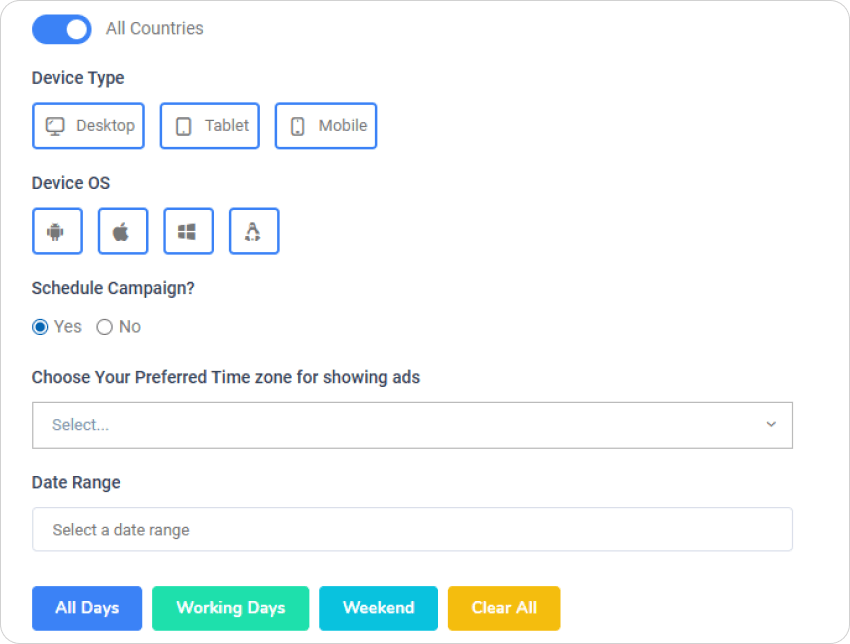Select No for Schedule Campaign

point(104,327)
